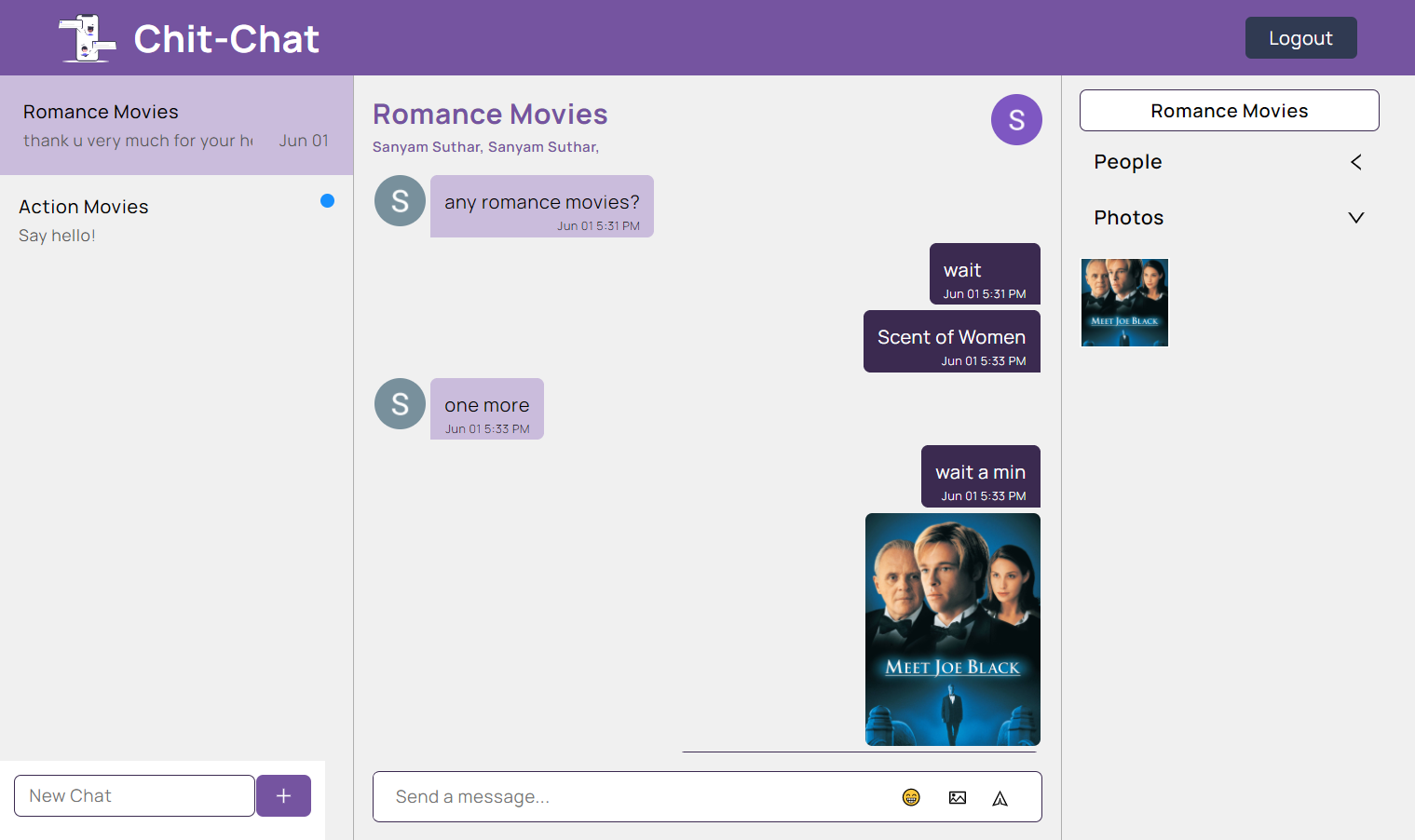The width and height of the screenshot is (1415, 840).
Task: Open the Romance Movies name field in sidebar
Action: [1229, 110]
